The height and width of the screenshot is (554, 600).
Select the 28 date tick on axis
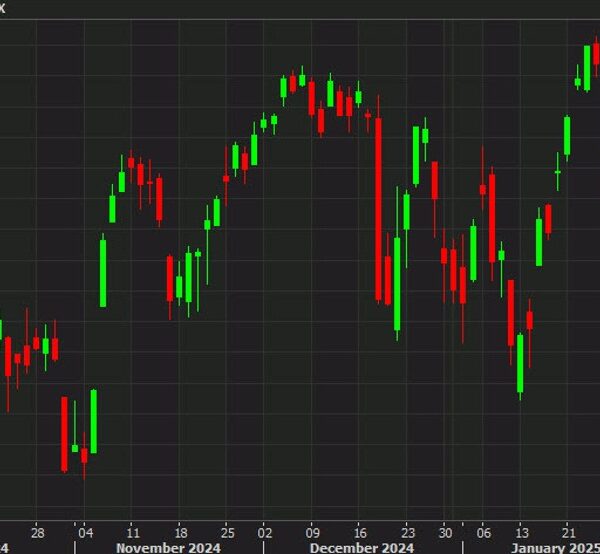[x=37, y=532]
